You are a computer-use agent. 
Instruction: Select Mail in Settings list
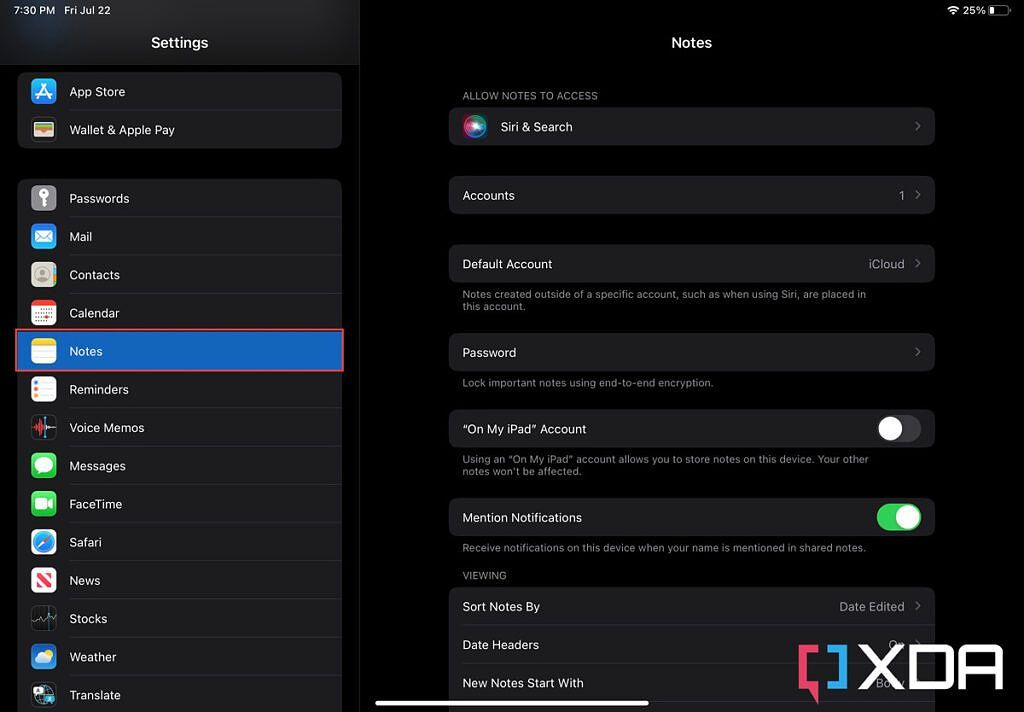[180, 236]
